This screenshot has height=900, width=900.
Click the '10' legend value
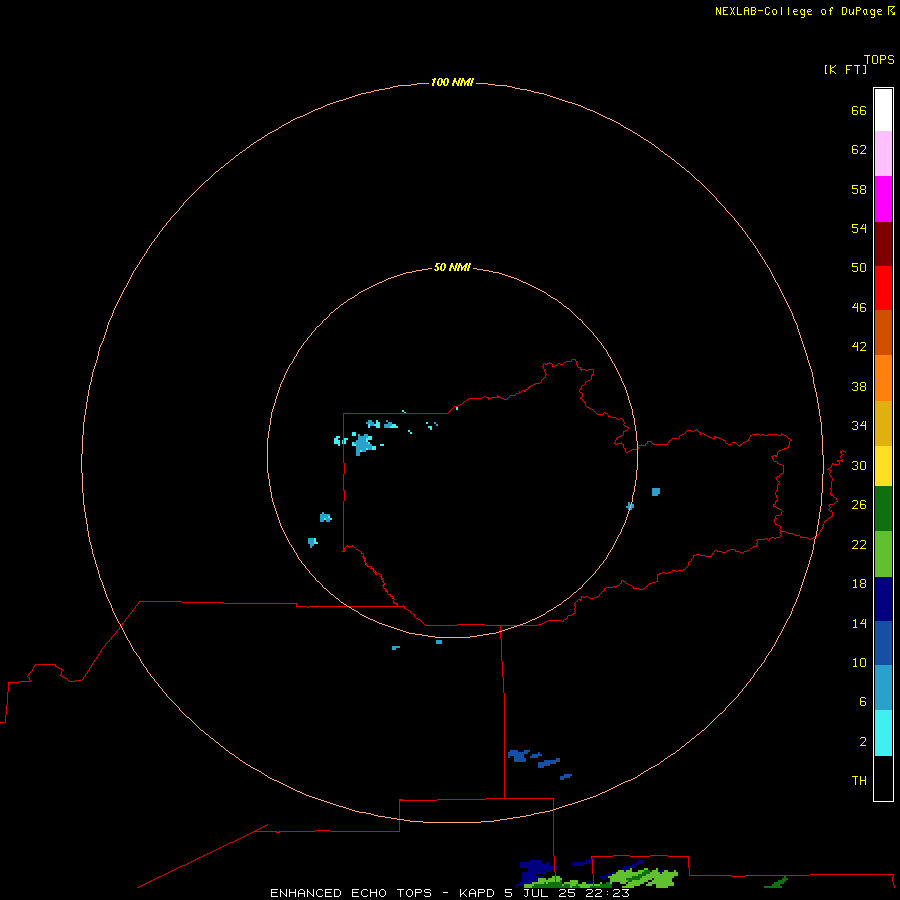click(859, 663)
